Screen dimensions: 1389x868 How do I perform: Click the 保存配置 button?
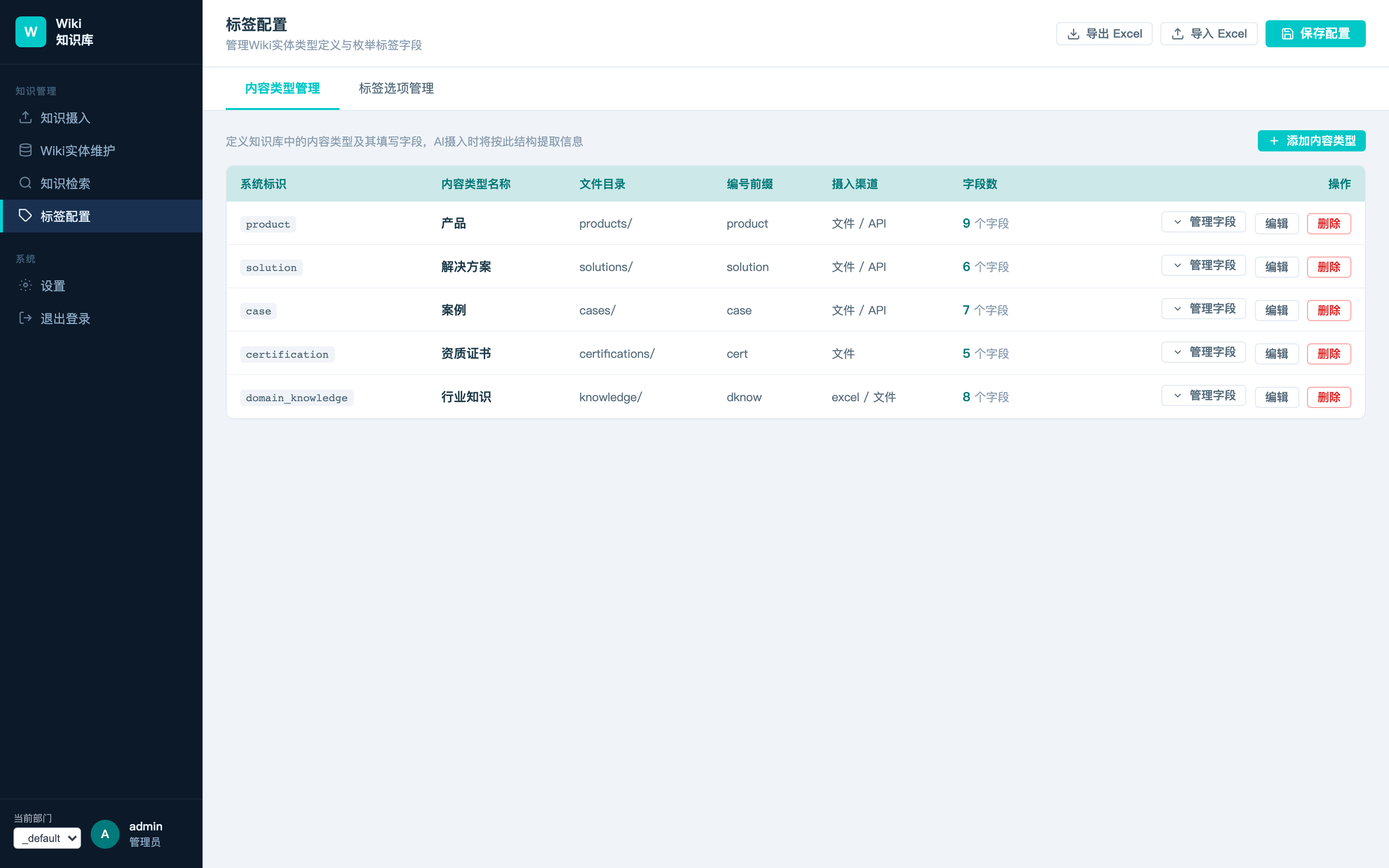click(x=1316, y=34)
